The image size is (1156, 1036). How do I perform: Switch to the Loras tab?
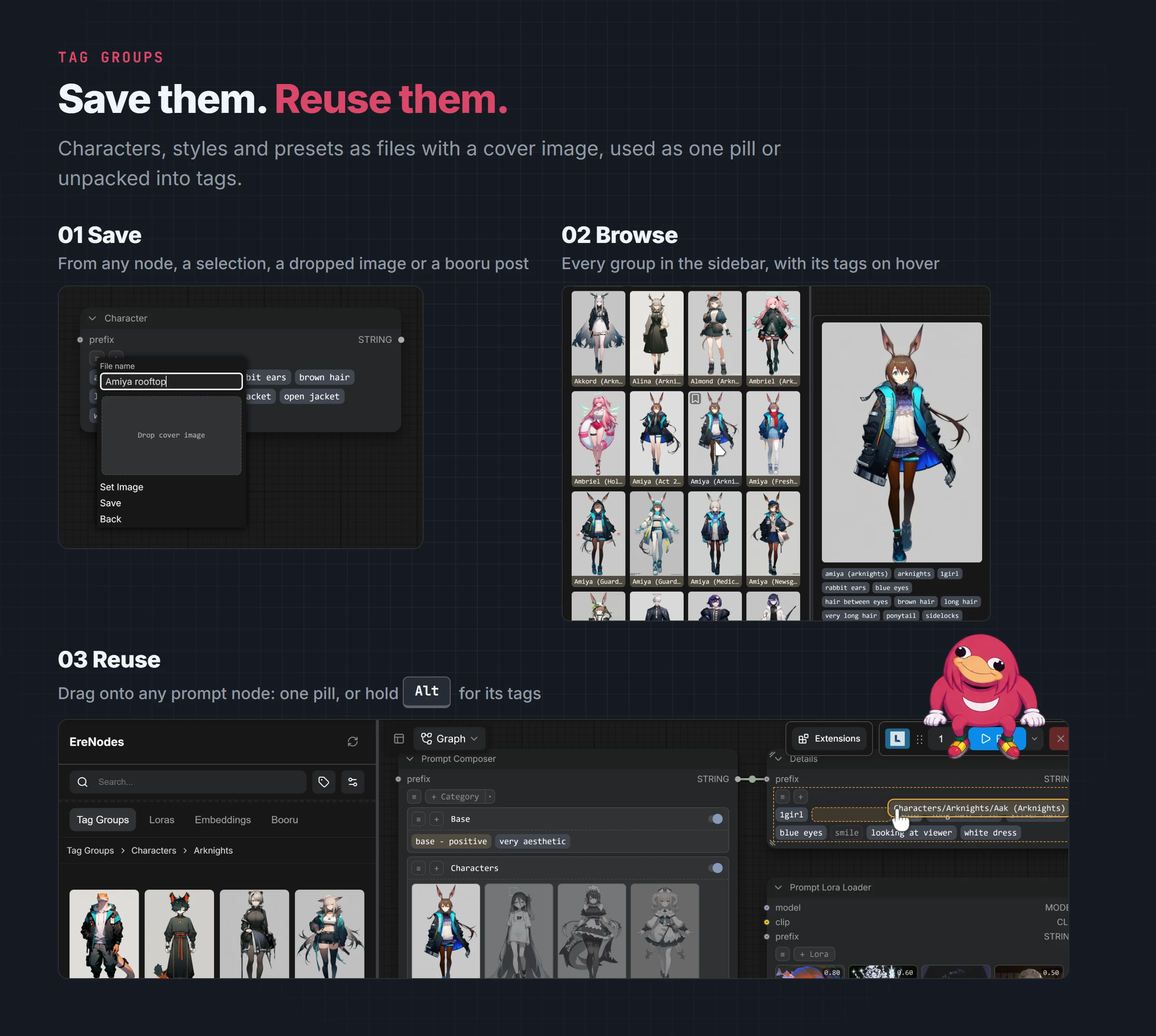162,820
